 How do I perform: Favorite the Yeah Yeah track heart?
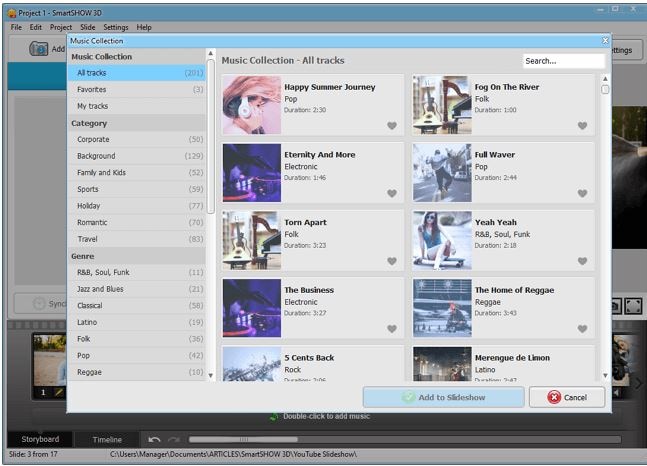[x=582, y=261]
